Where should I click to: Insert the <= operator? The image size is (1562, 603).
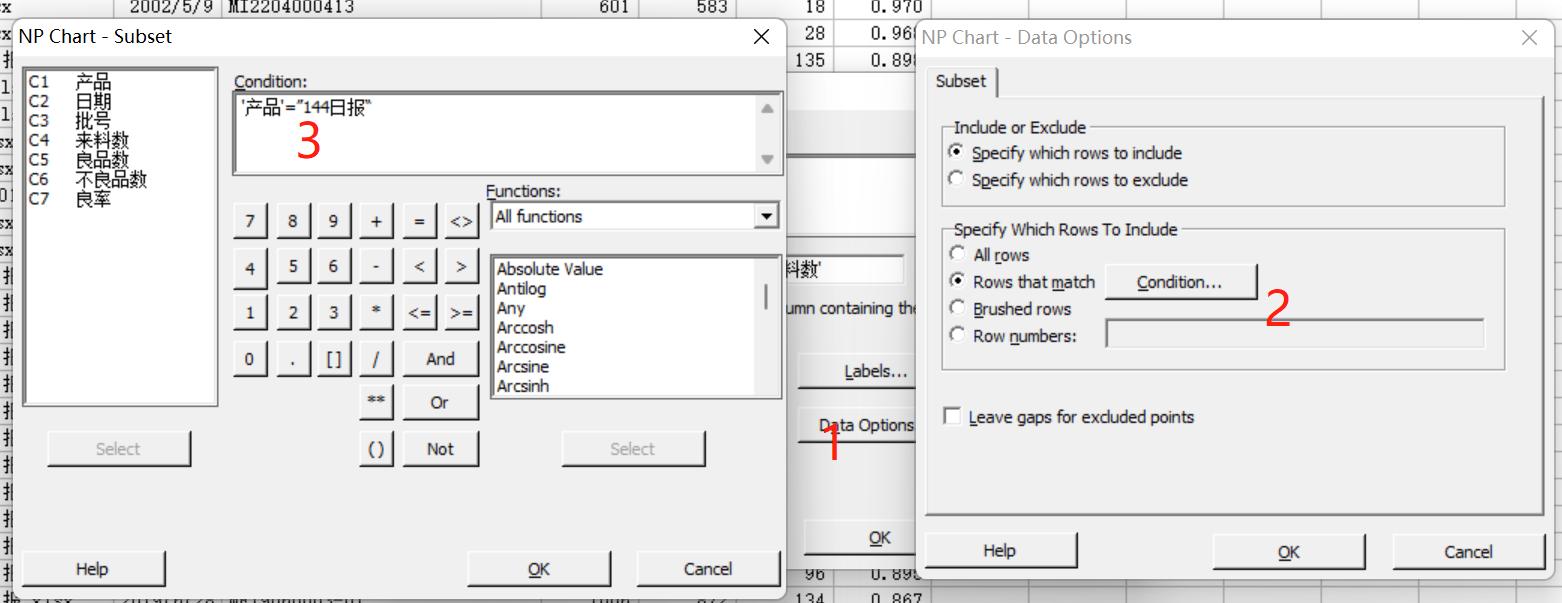[419, 313]
